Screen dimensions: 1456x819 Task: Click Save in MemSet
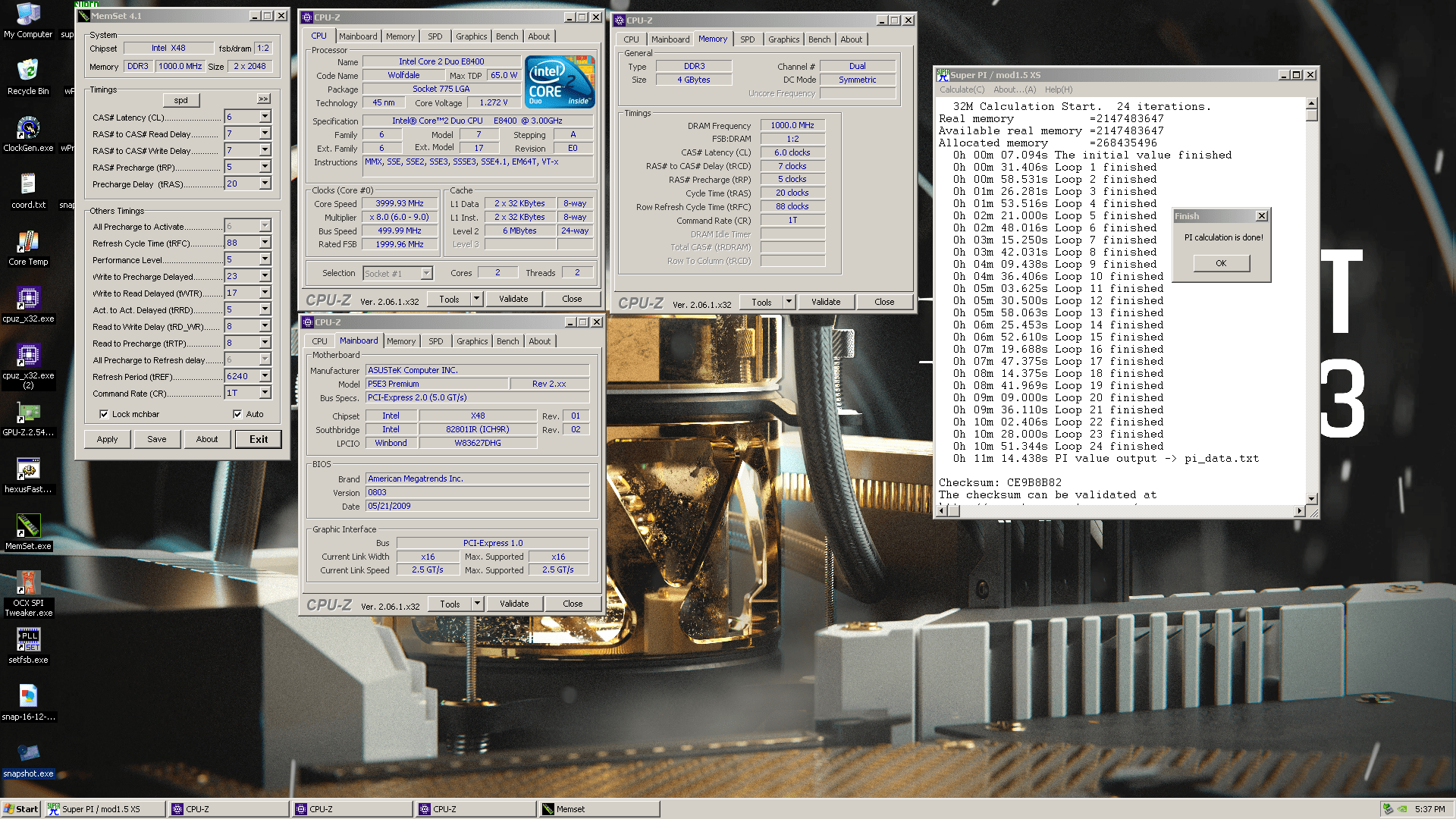click(x=157, y=439)
